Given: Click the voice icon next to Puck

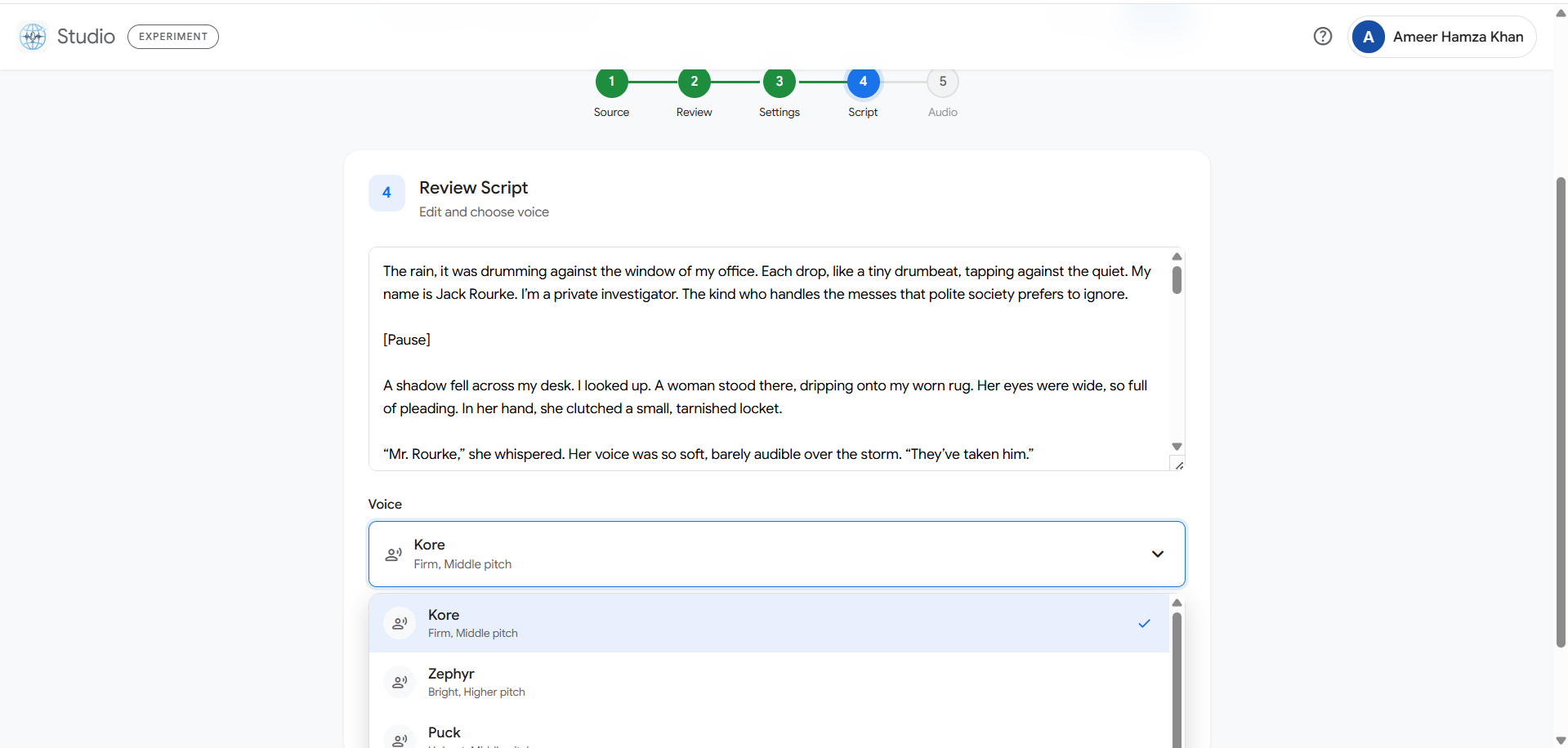Looking at the screenshot, I should pyautogui.click(x=400, y=737).
